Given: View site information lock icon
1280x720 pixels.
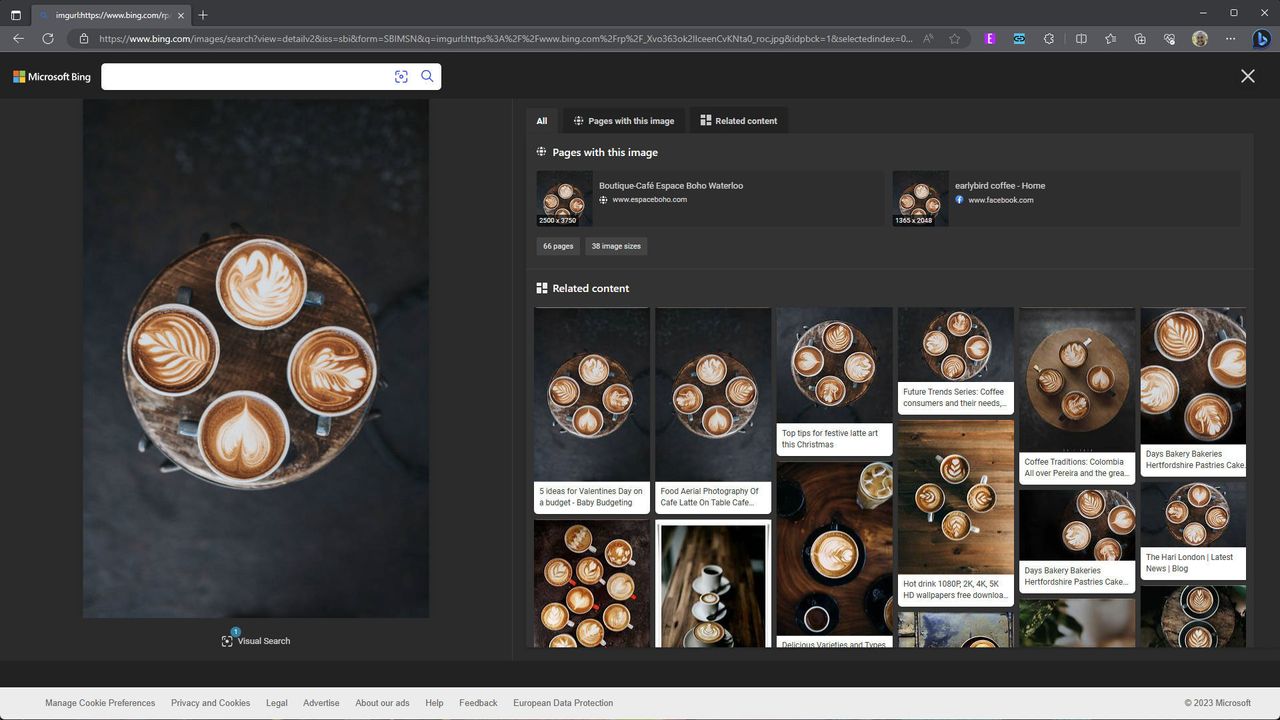Looking at the screenshot, I should click(x=84, y=39).
